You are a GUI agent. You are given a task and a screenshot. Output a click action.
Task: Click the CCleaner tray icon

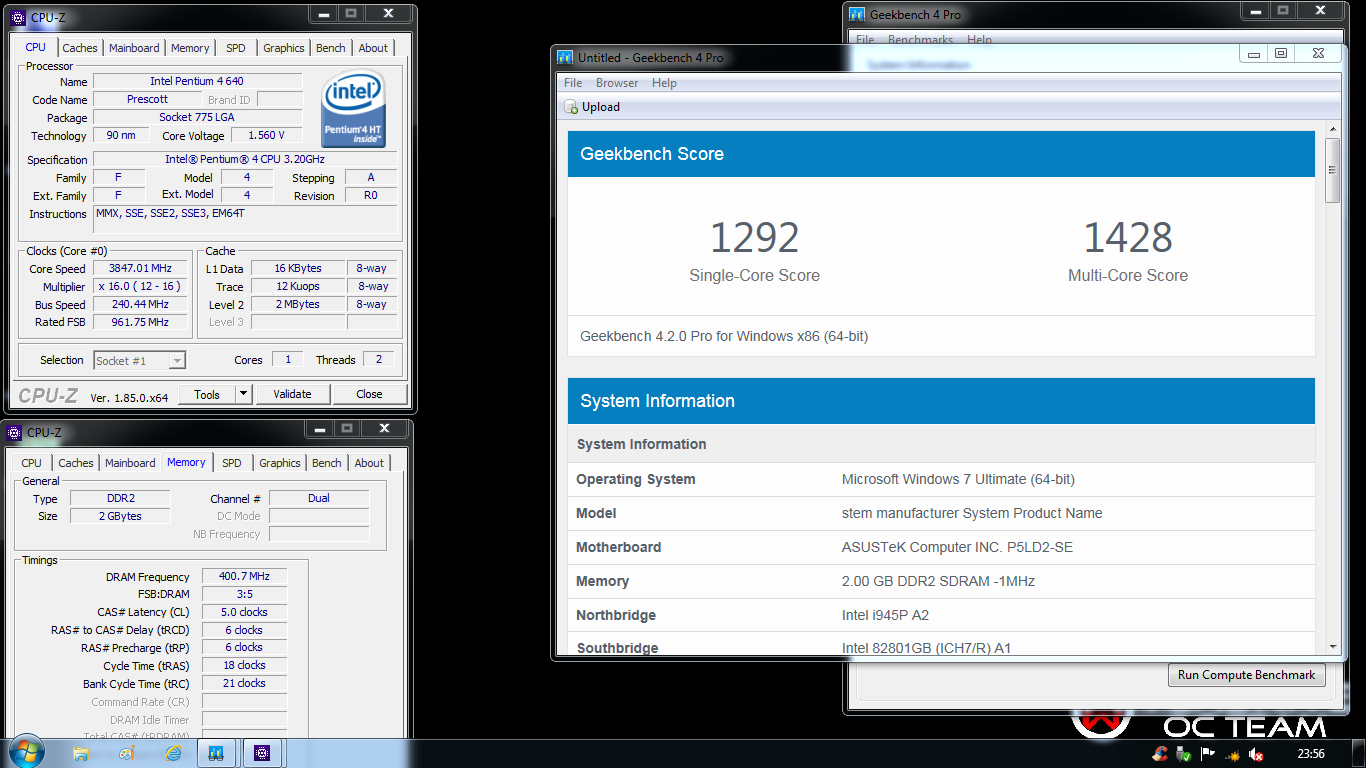(1160, 754)
